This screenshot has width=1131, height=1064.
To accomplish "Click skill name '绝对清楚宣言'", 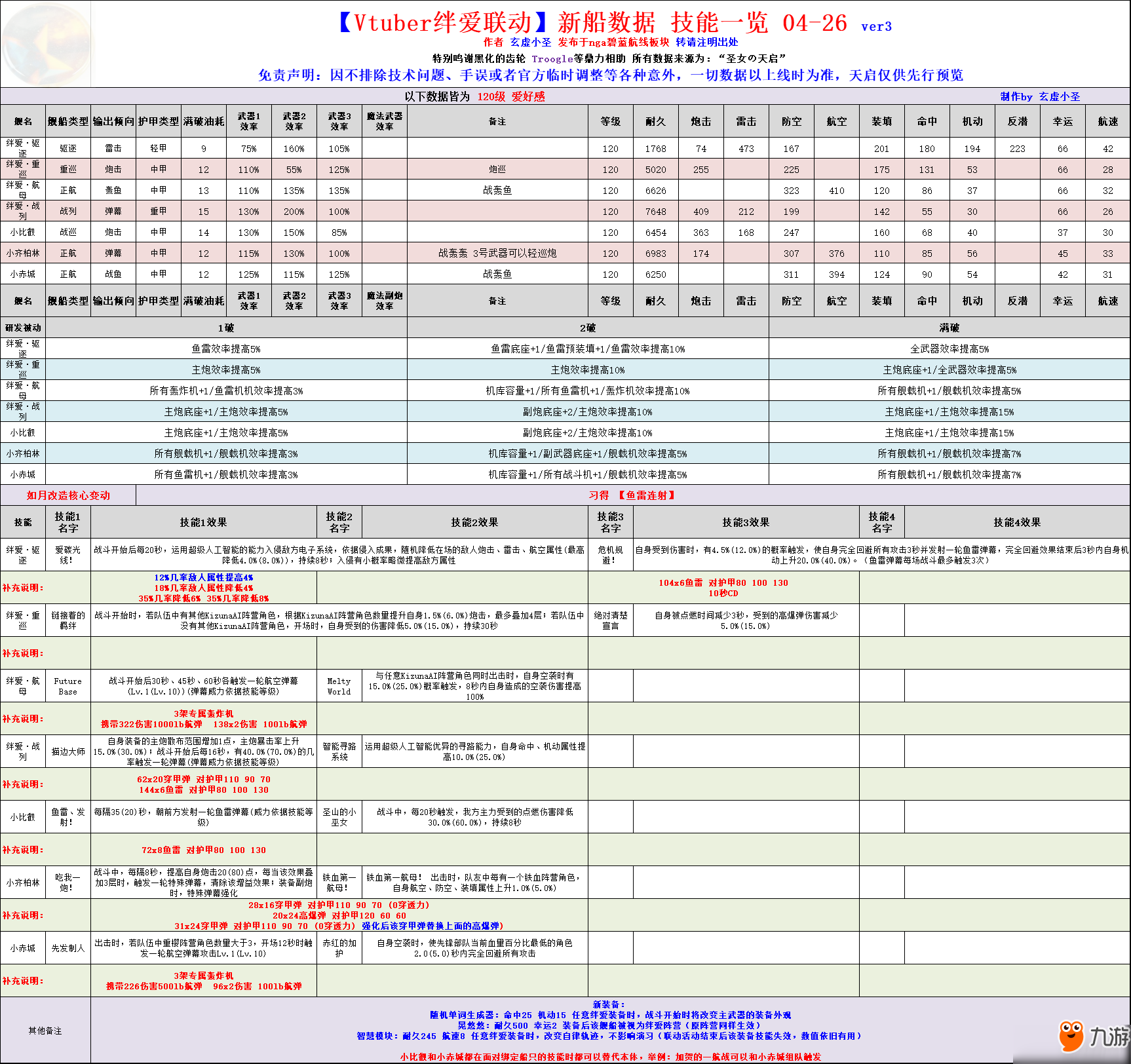I will (x=610, y=620).
